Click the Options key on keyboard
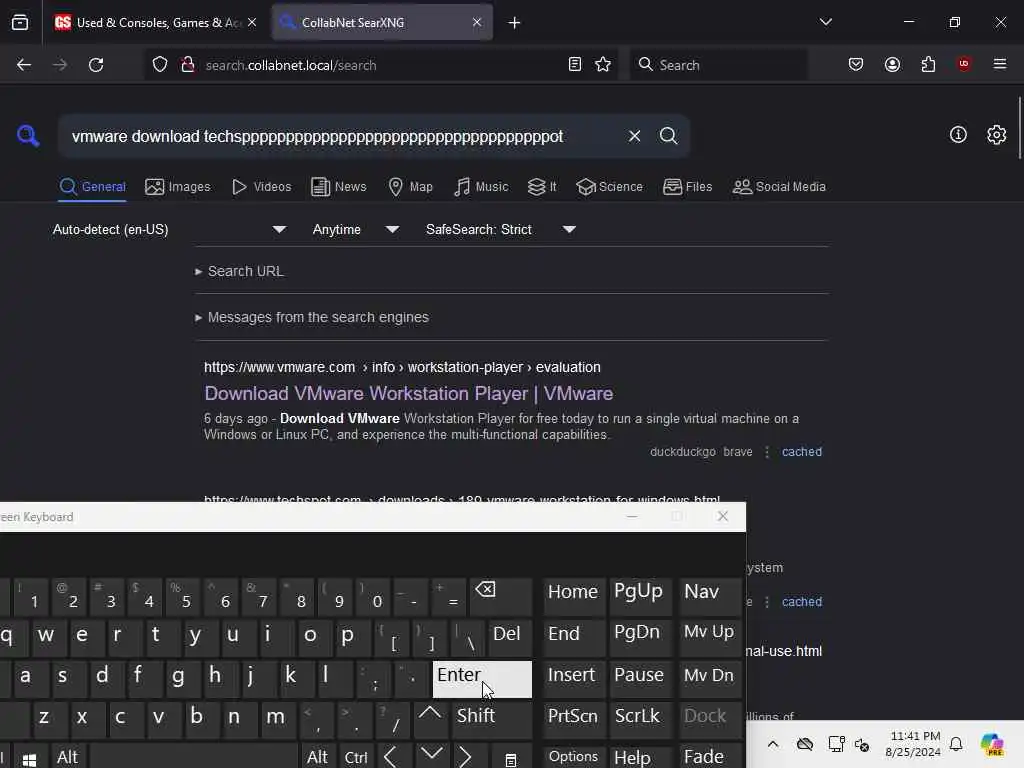Image resolution: width=1024 pixels, height=768 pixels. tap(573, 756)
